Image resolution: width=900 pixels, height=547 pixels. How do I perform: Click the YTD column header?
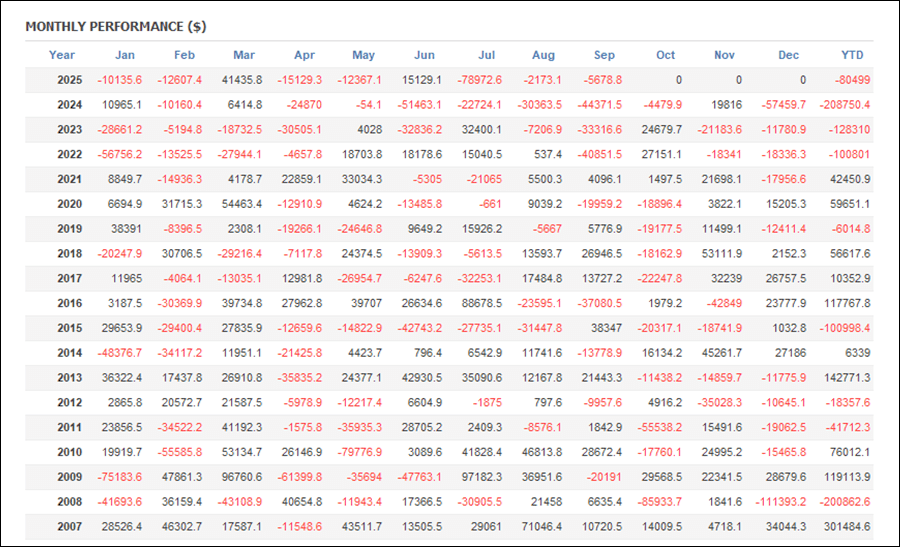[852, 55]
